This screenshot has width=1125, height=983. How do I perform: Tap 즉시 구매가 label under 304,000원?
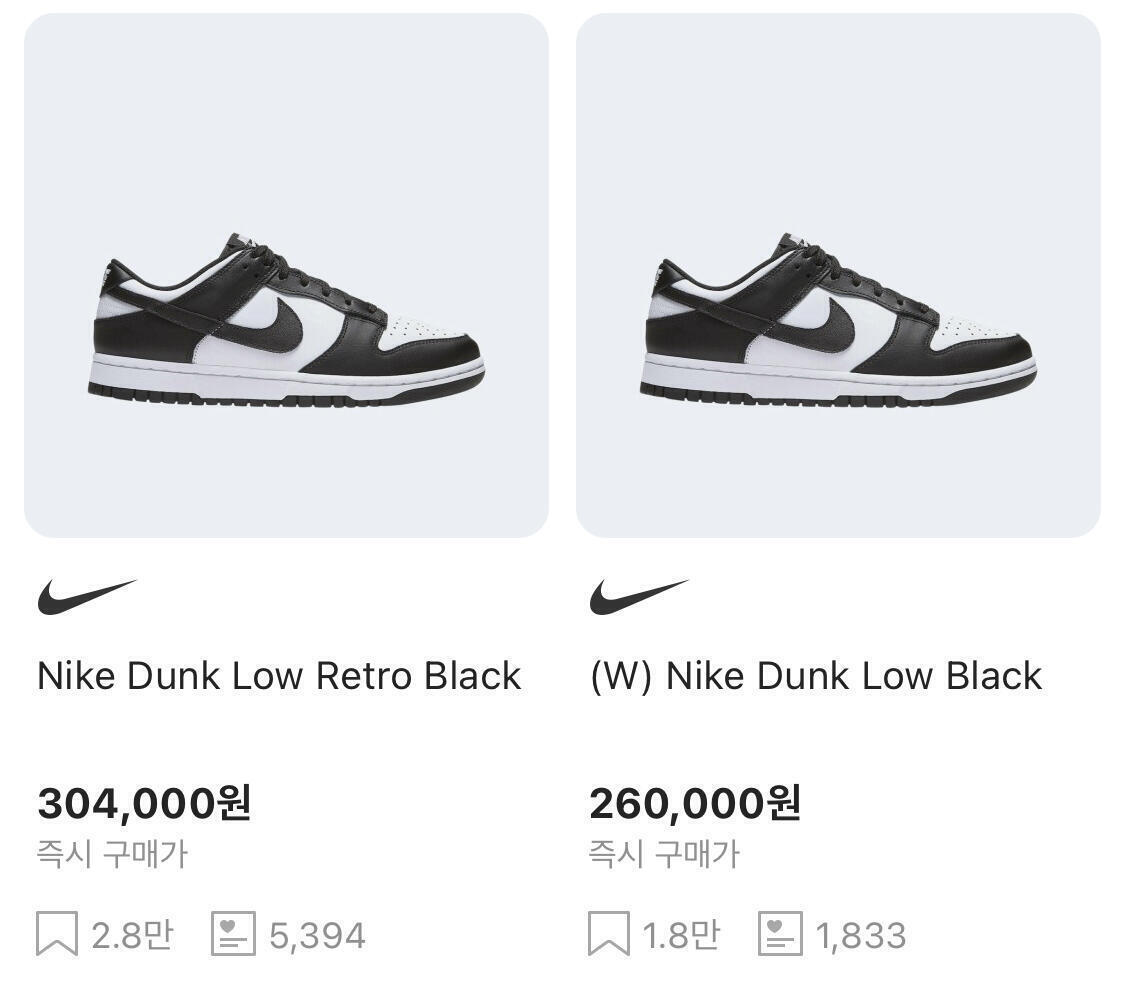[x=112, y=855]
